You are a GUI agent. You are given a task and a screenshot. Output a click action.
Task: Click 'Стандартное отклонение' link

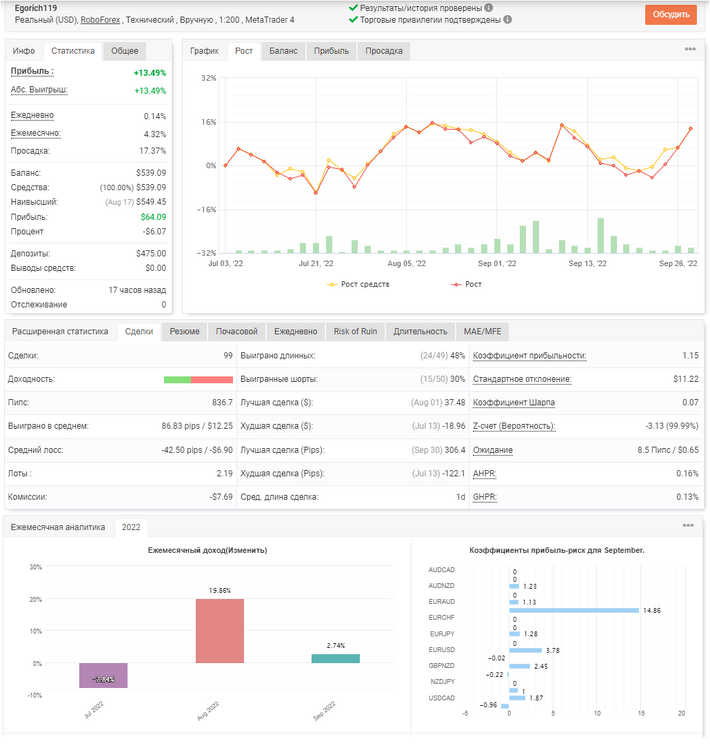(522, 379)
